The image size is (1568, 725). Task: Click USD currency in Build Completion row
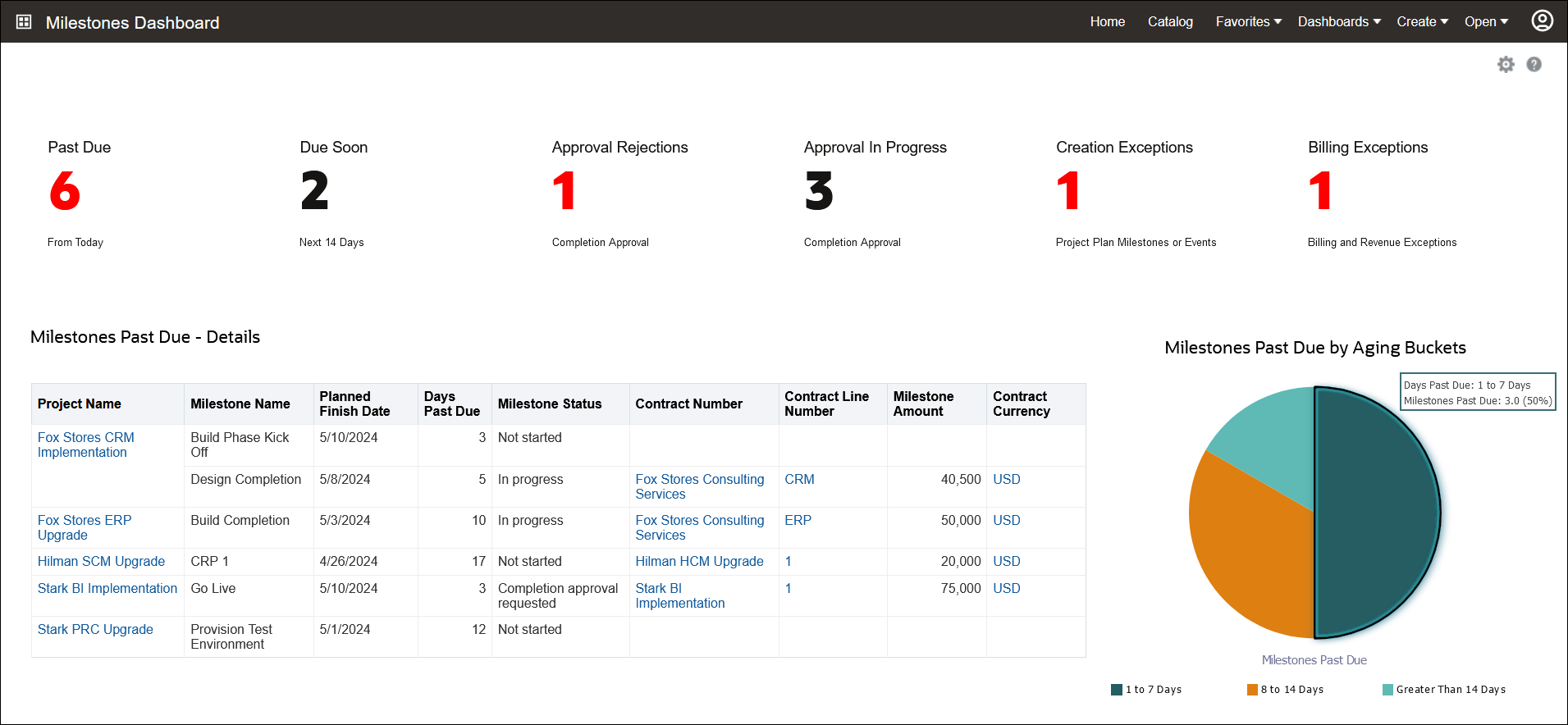pyautogui.click(x=1007, y=521)
